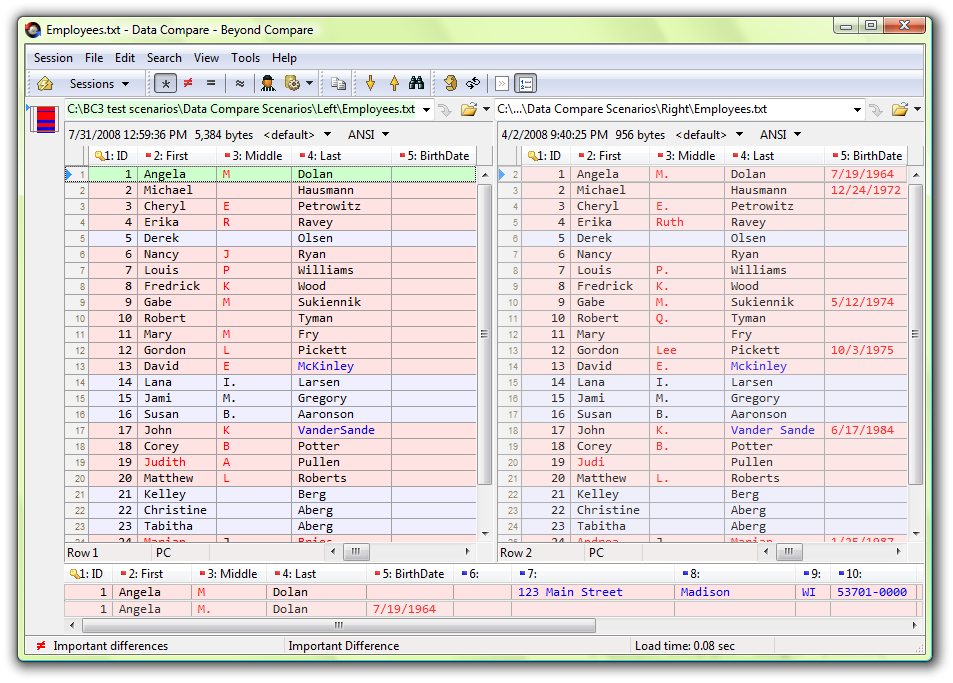This screenshot has height=683, width=953.
Task: Open Session Settings gear icon
Action: point(292,83)
